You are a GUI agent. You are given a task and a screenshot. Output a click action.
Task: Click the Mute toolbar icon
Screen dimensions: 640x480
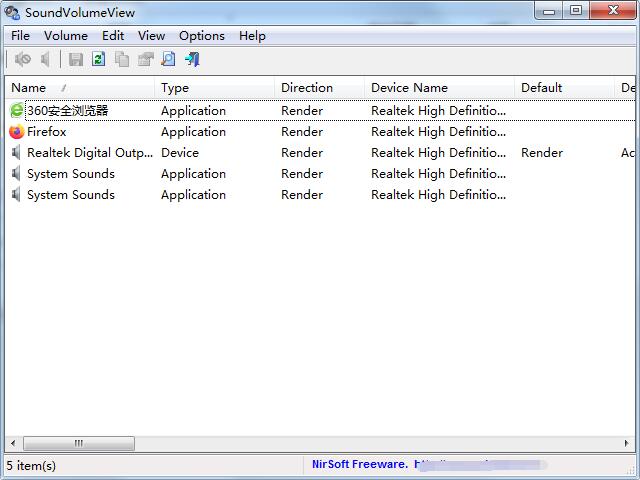(22, 60)
